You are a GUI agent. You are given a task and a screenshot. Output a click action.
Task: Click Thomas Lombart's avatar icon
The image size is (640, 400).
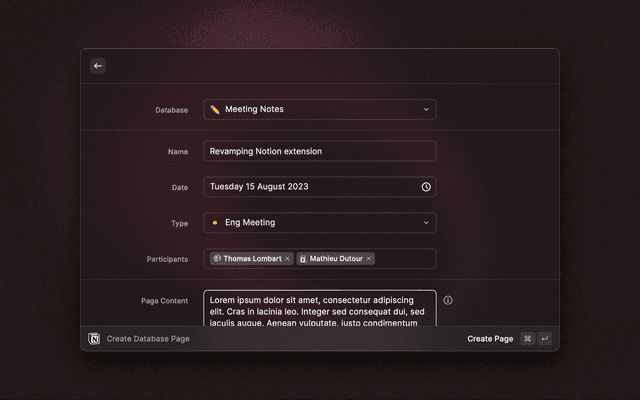pos(216,259)
